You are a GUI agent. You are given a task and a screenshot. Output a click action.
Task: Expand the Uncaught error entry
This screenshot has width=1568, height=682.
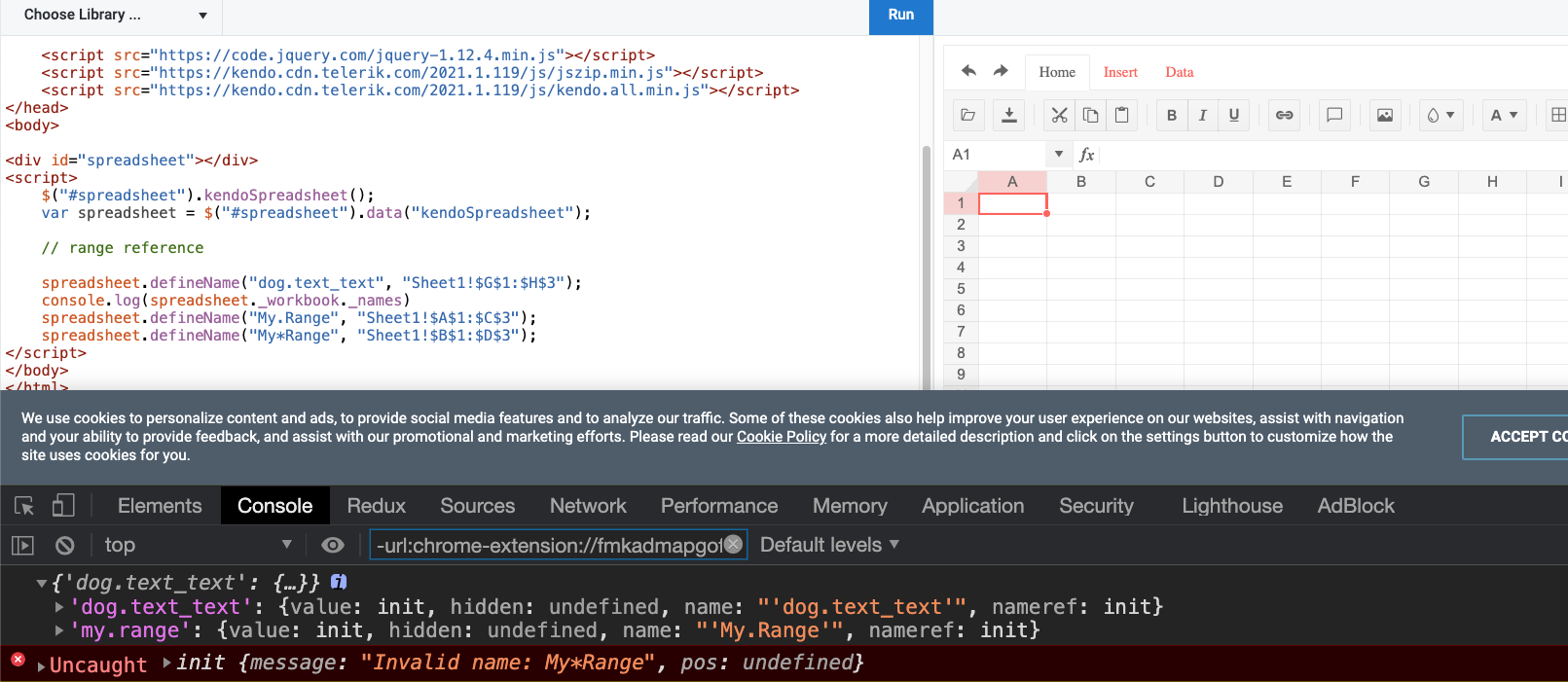[41, 666]
